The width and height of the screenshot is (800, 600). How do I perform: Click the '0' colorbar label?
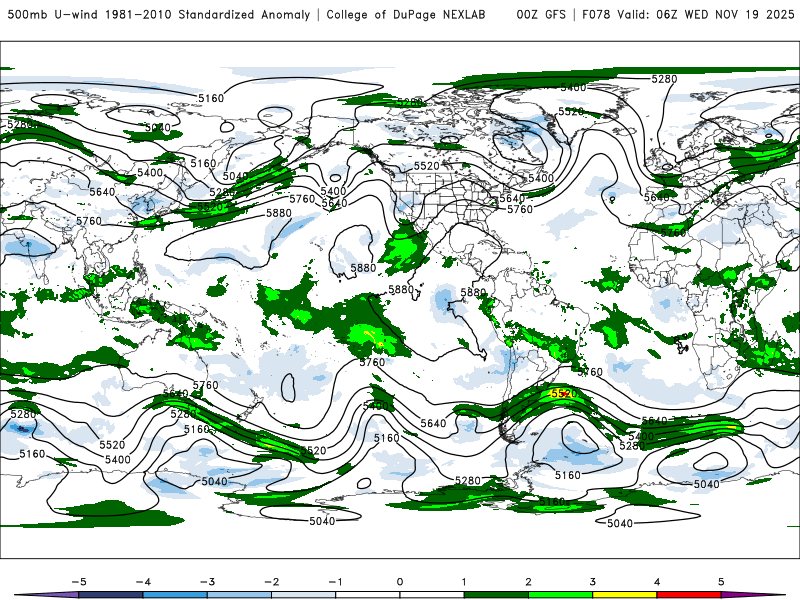point(400,582)
